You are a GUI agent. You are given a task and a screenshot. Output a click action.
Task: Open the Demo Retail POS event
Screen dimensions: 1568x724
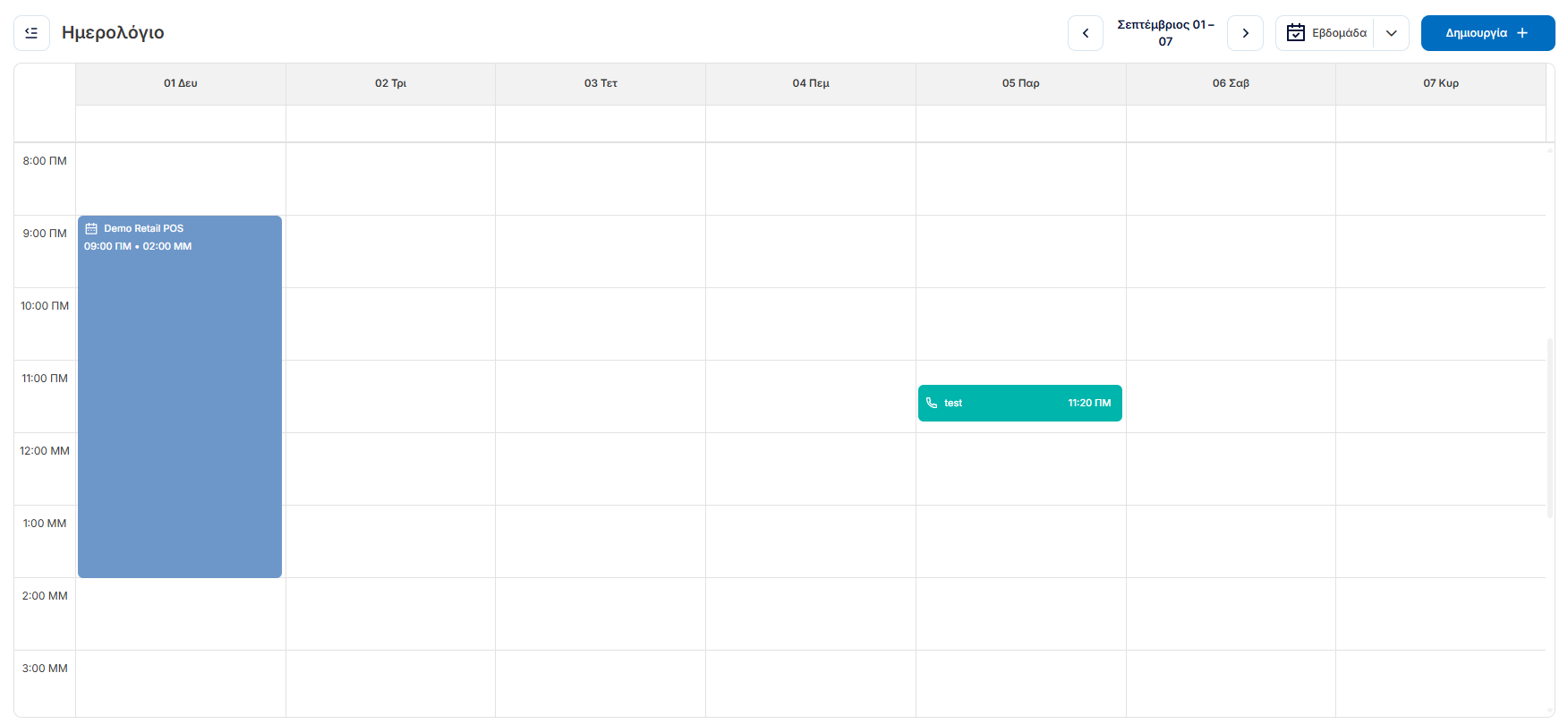coord(180,396)
